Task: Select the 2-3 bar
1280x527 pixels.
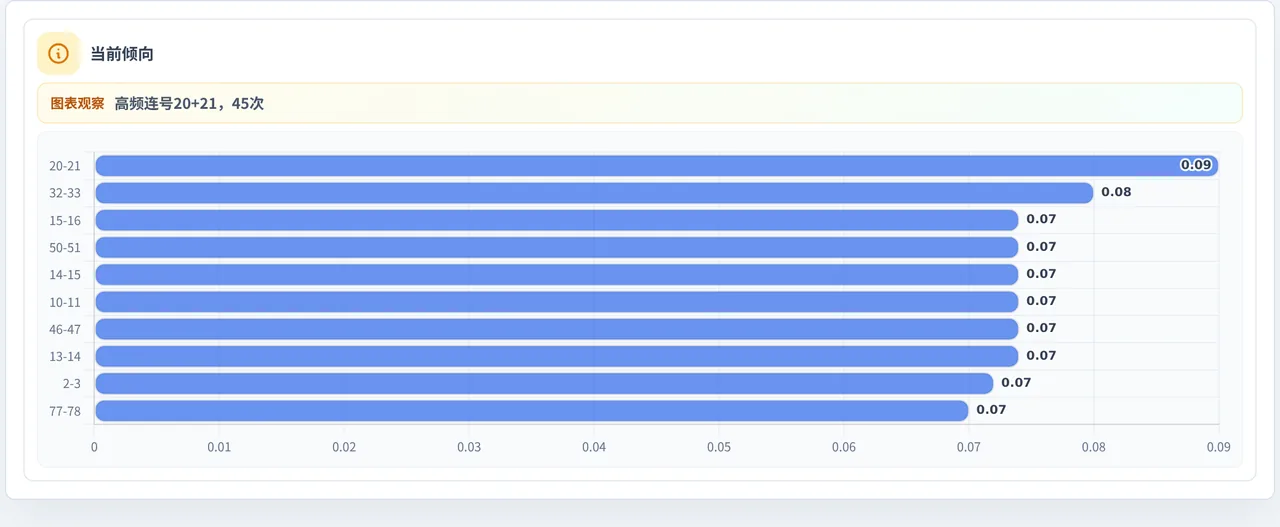Action: point(544,383)
